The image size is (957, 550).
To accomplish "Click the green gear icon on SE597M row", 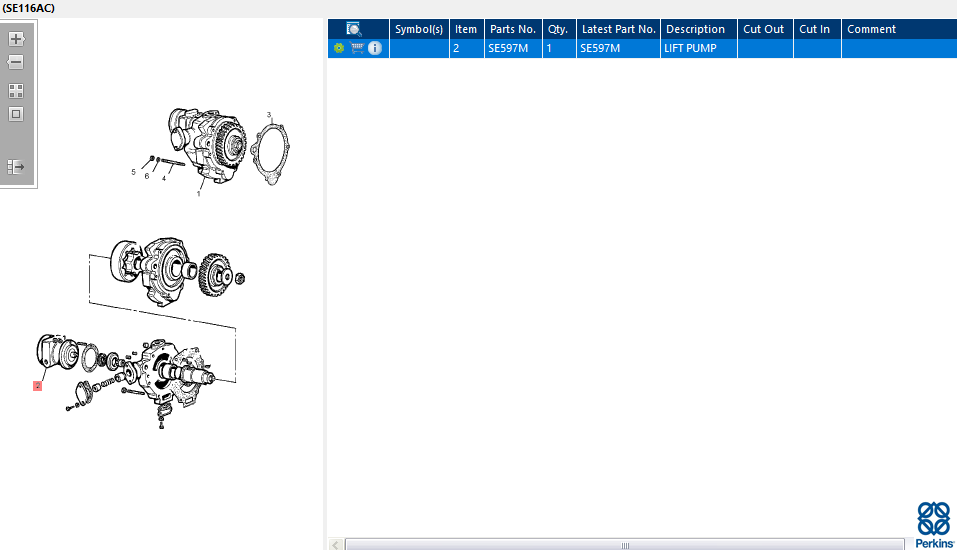I will (x=339, y=48).
